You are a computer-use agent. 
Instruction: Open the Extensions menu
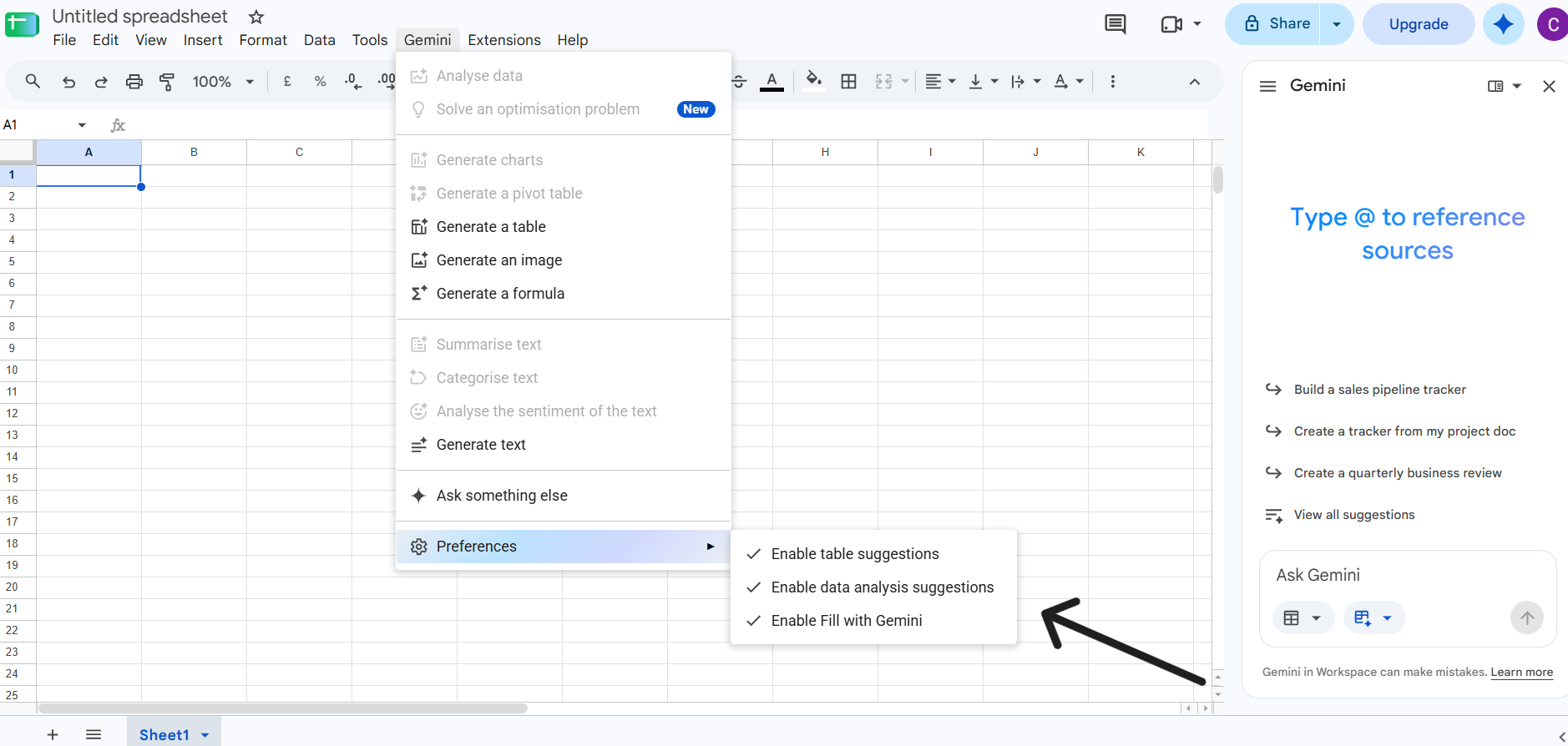tap(504, 40)
